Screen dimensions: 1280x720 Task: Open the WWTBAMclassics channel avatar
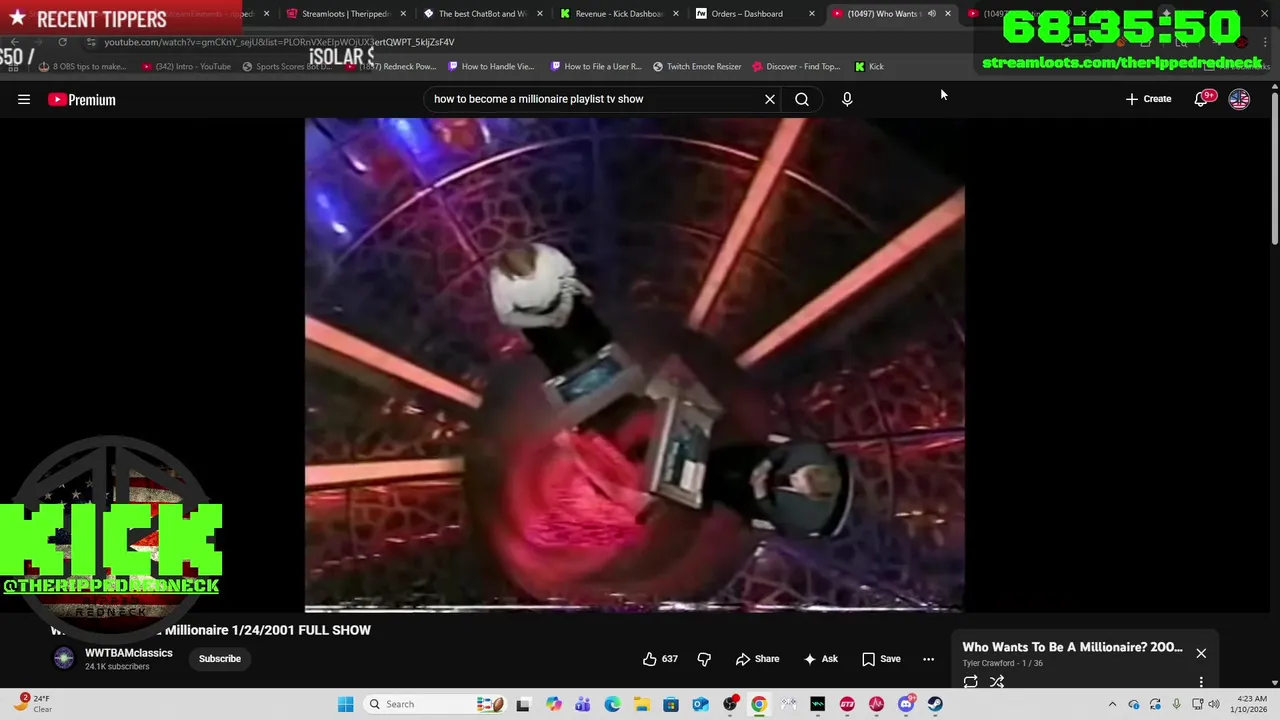[64, 658]
